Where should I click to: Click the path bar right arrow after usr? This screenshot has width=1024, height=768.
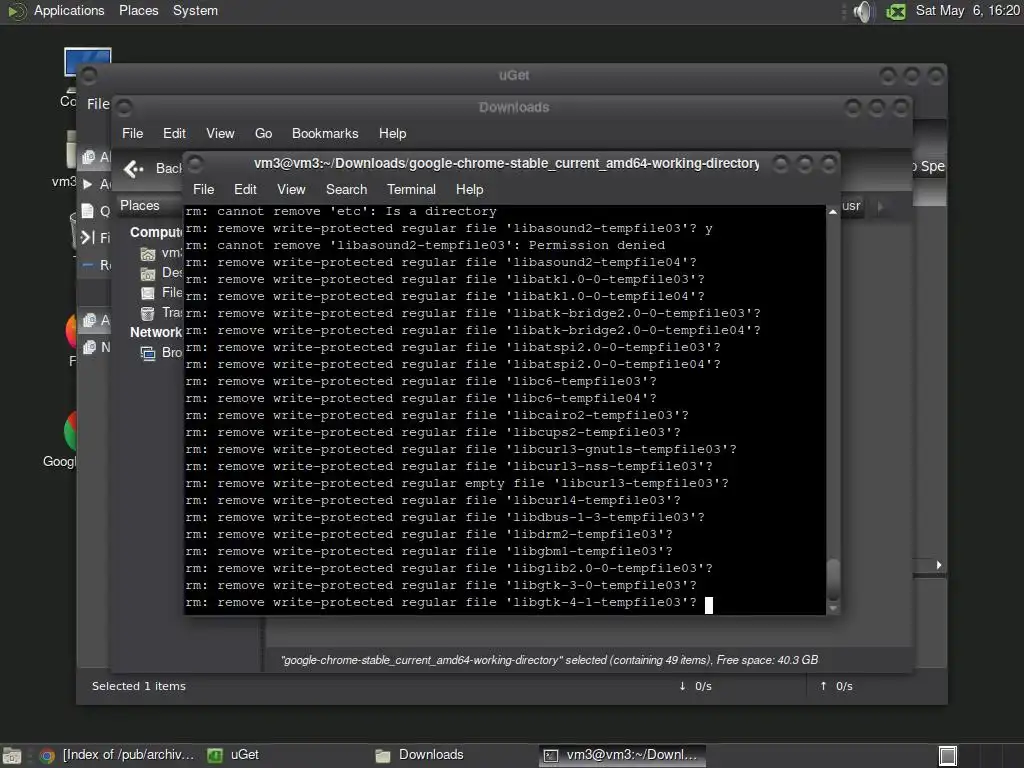[880, 207]
